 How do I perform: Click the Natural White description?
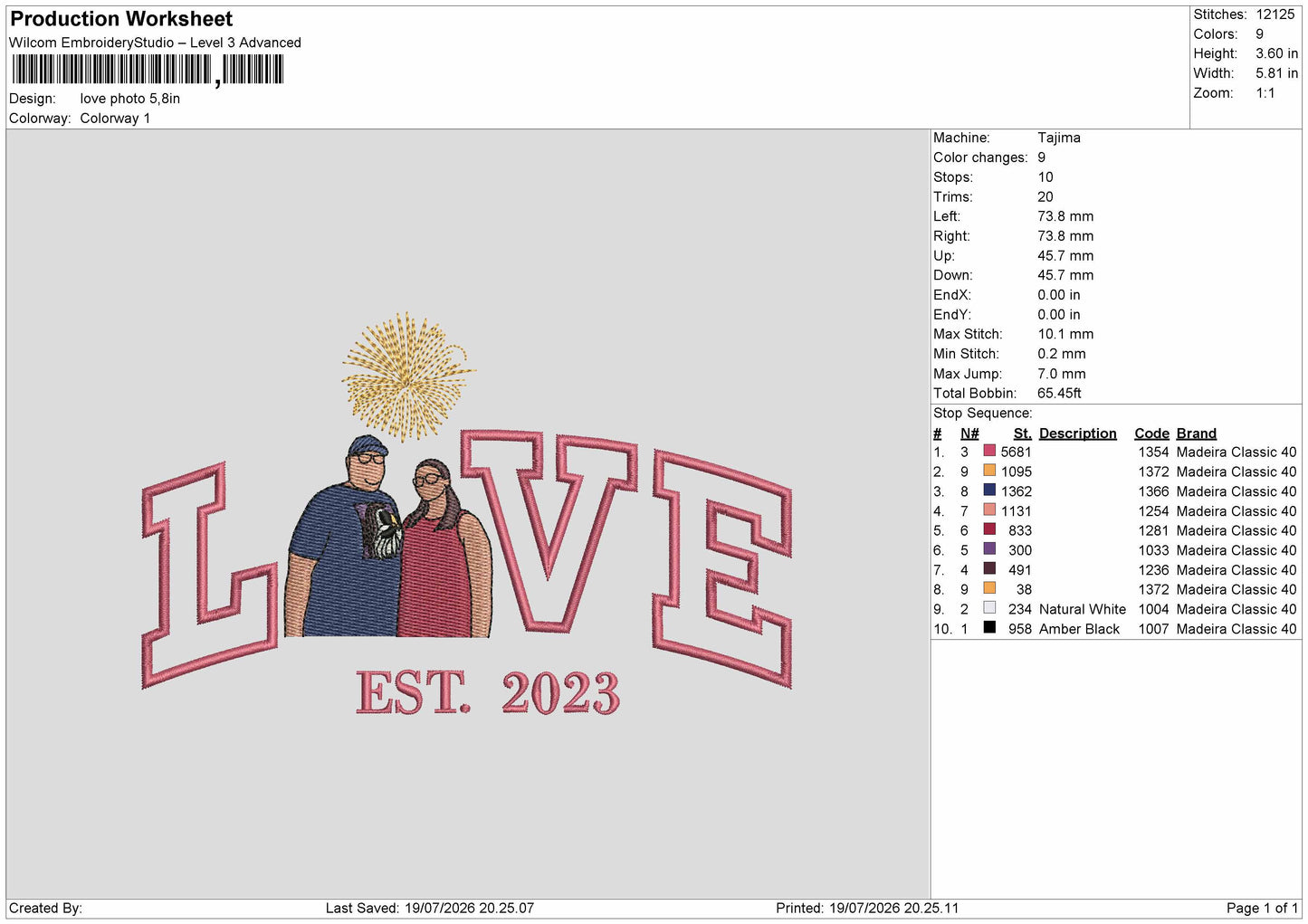coord(1083,609)
